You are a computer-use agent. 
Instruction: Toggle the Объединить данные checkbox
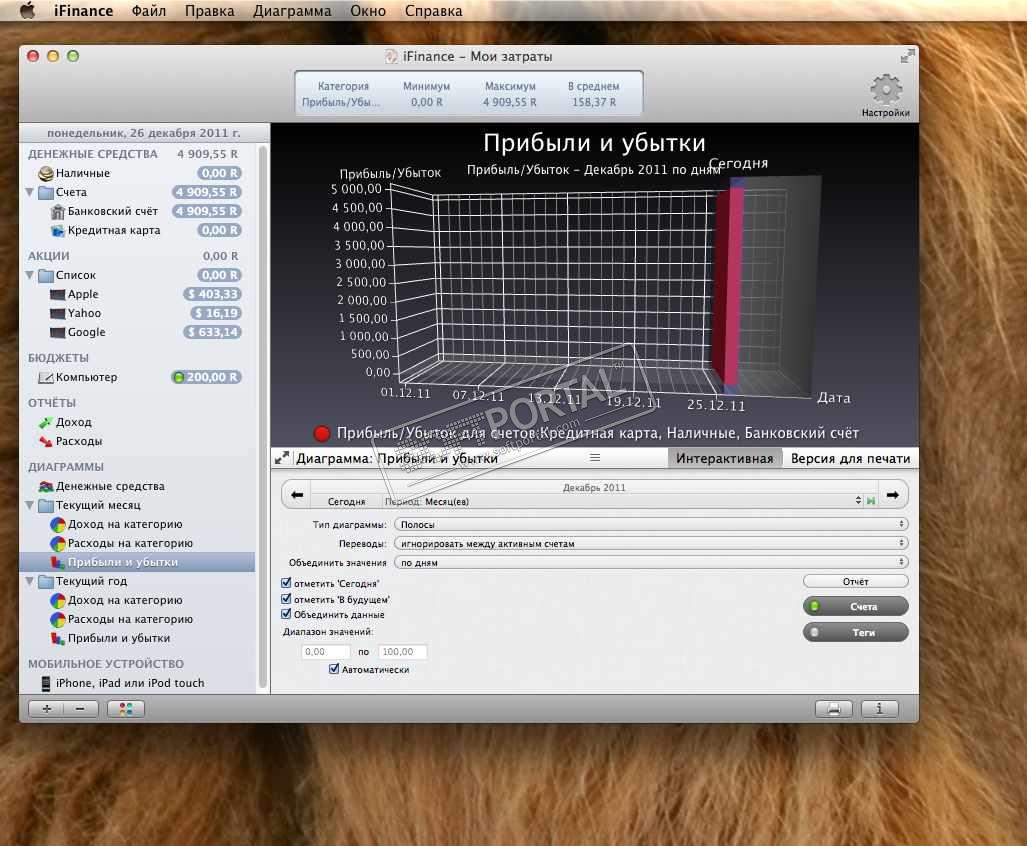(x=286, y=614)
